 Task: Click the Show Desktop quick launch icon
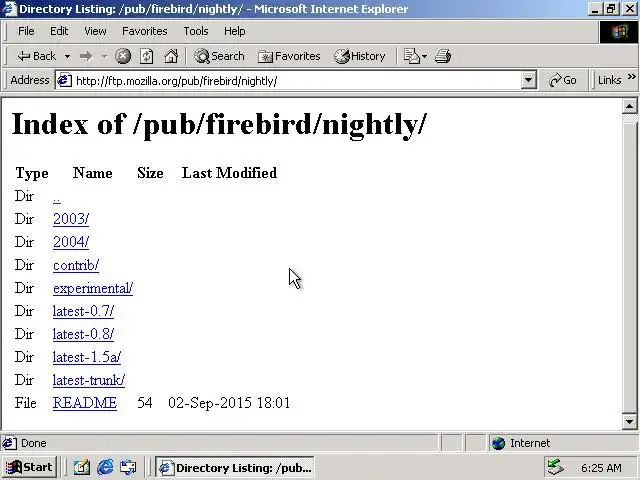pos(82,467)
